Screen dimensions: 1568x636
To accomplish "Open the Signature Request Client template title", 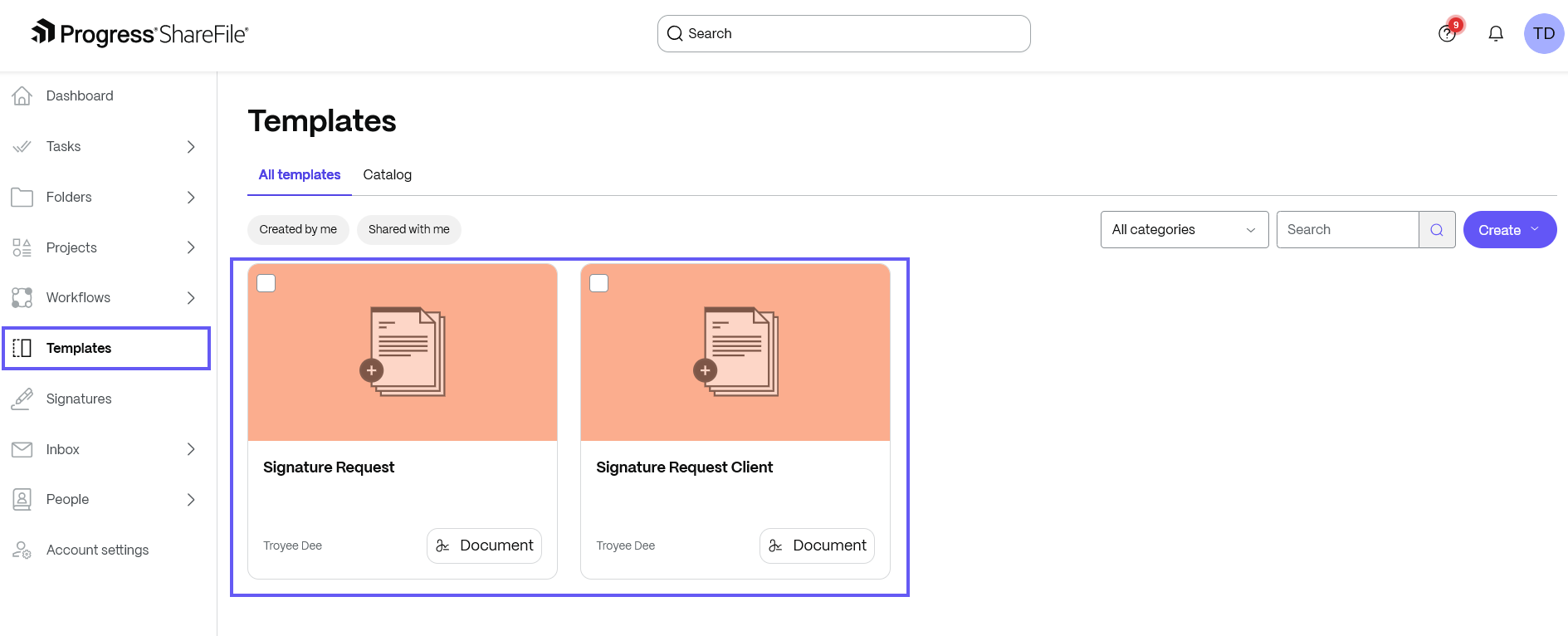I will (685, 467).
